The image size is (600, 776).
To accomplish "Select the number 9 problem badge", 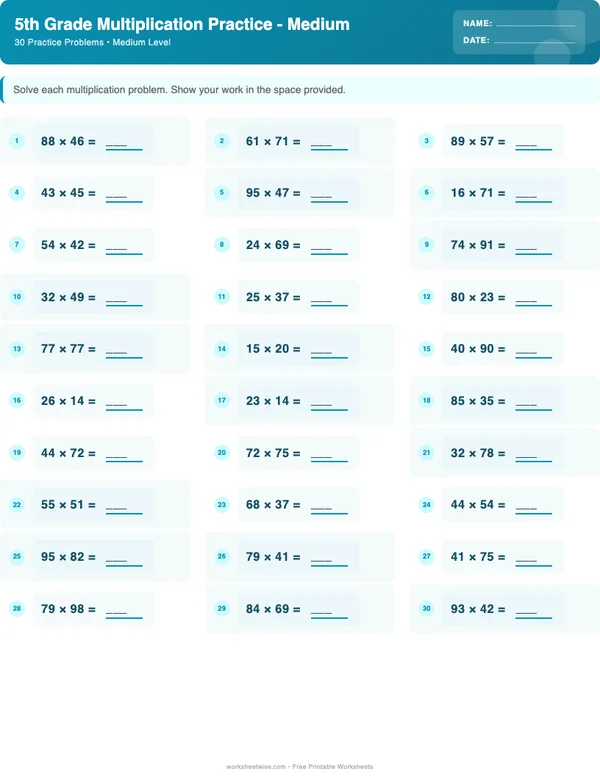I will point(426,245).
